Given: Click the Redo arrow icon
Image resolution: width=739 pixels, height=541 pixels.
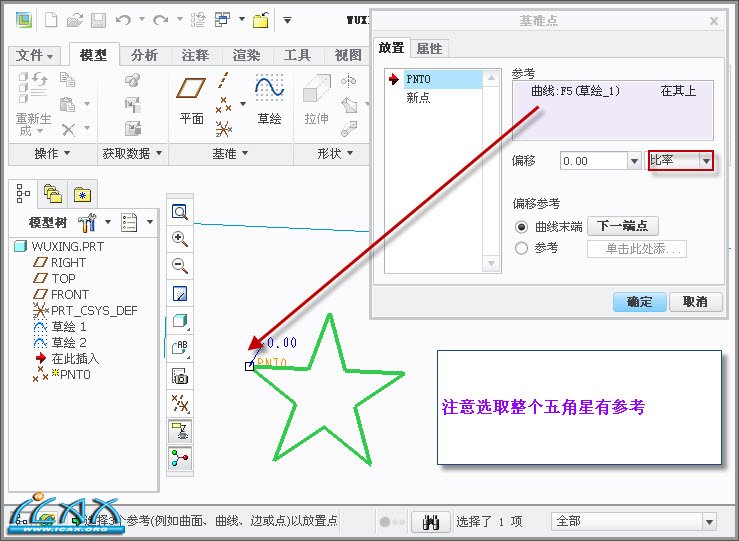Looking at the screenshot, I should click(x=161, y=20).
